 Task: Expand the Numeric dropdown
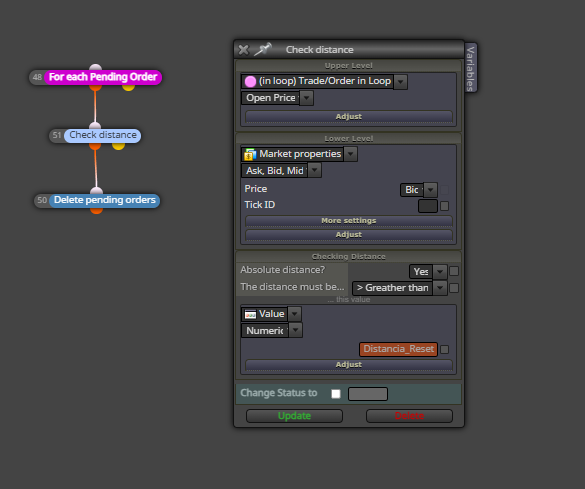pyautogui.click(x=295, y=330)
